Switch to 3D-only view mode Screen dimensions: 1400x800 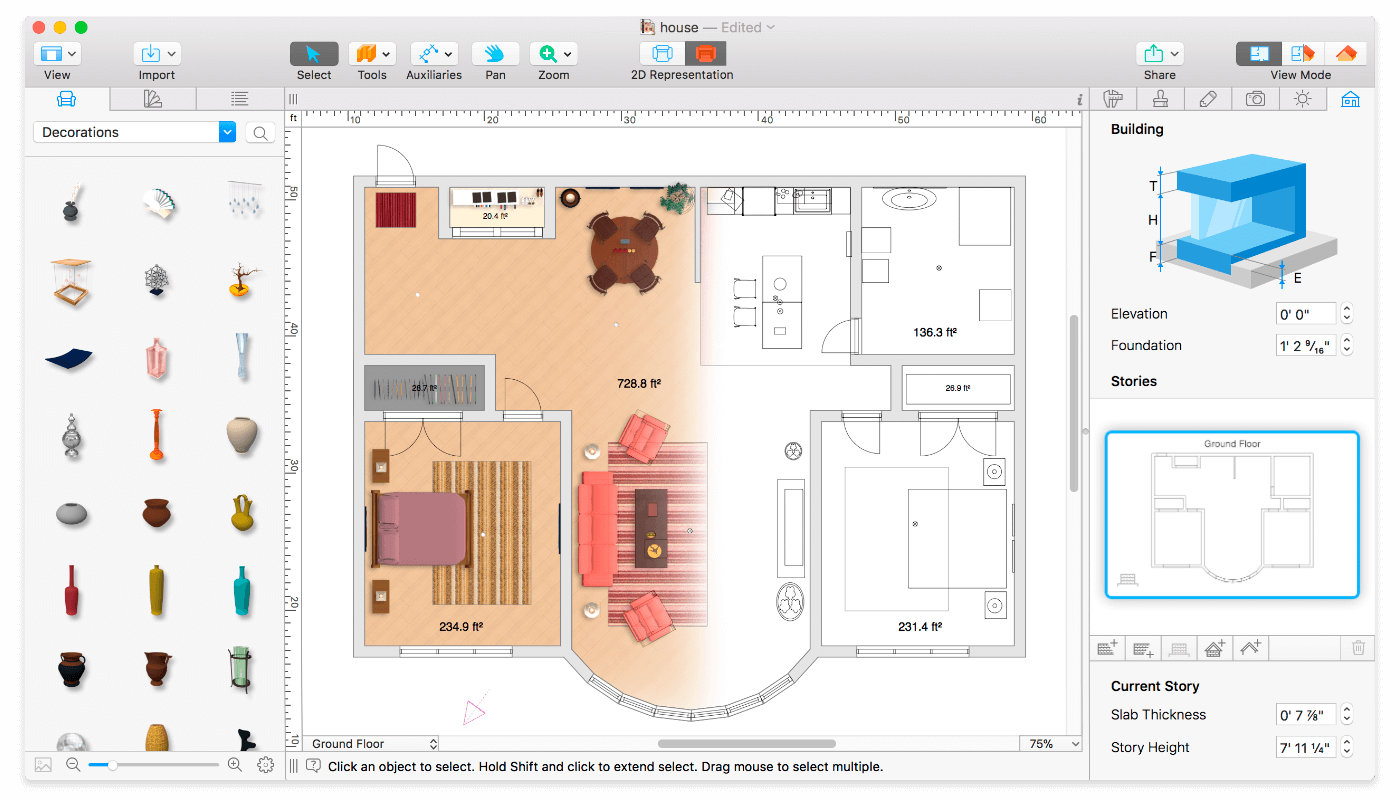coord(1345,54)
